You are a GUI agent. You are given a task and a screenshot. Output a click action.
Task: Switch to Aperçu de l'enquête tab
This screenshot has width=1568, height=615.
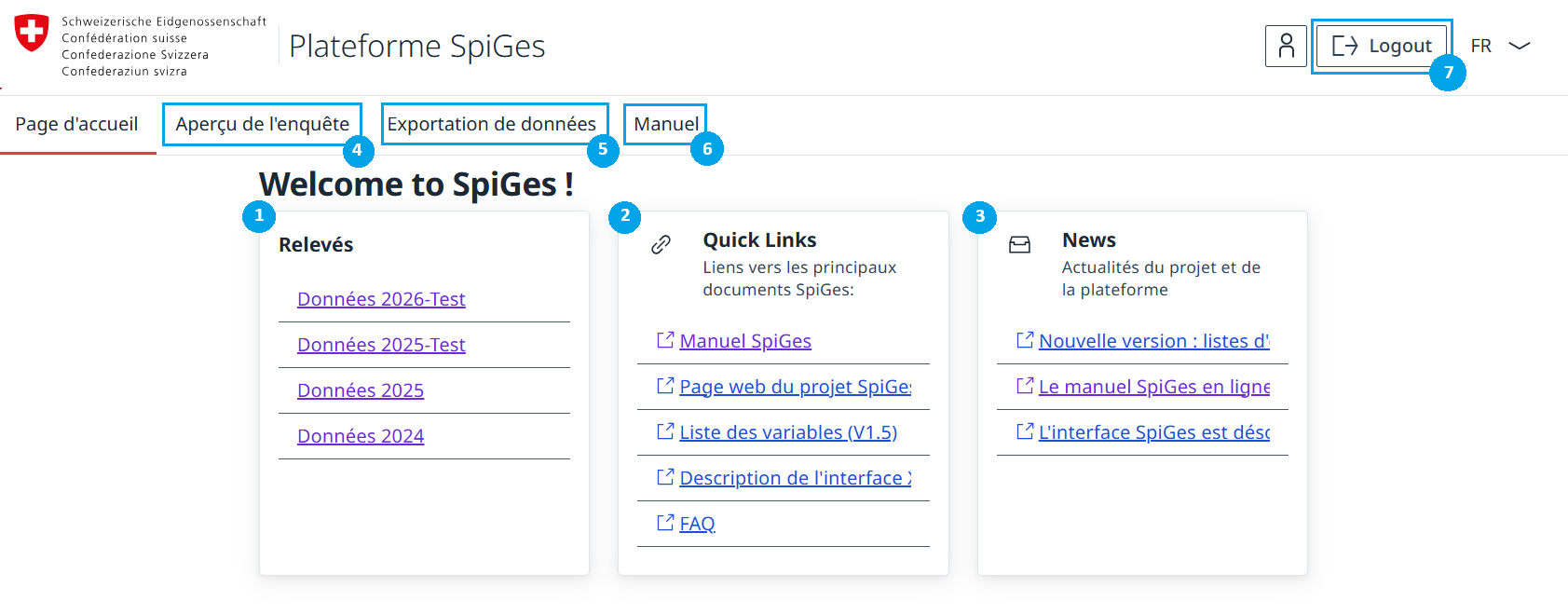click(263, 124)
